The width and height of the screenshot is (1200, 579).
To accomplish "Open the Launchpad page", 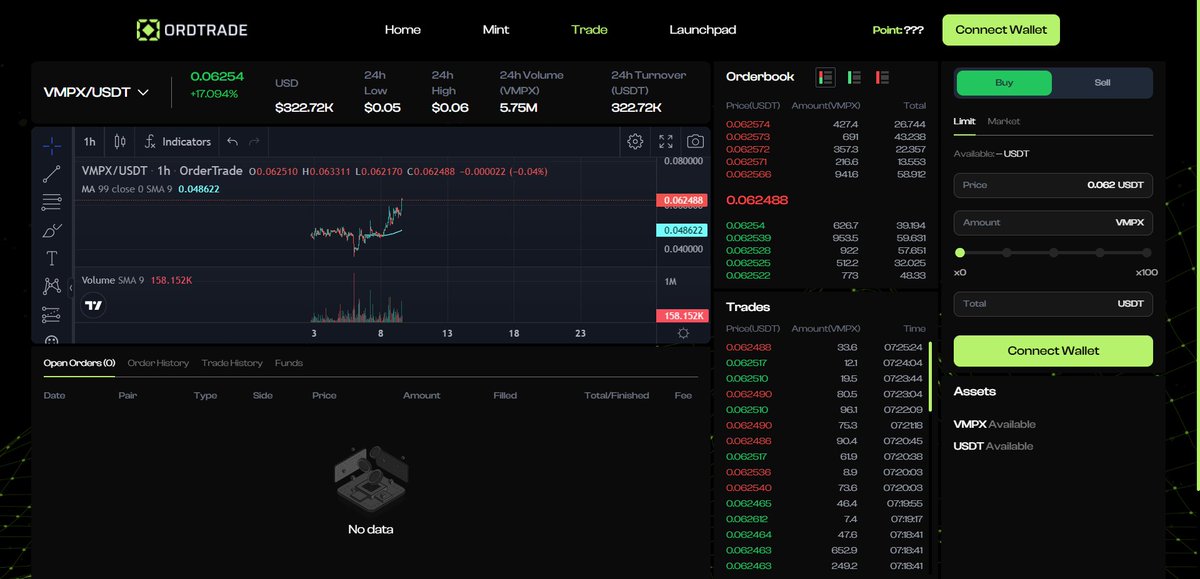I will coord(703,30).
